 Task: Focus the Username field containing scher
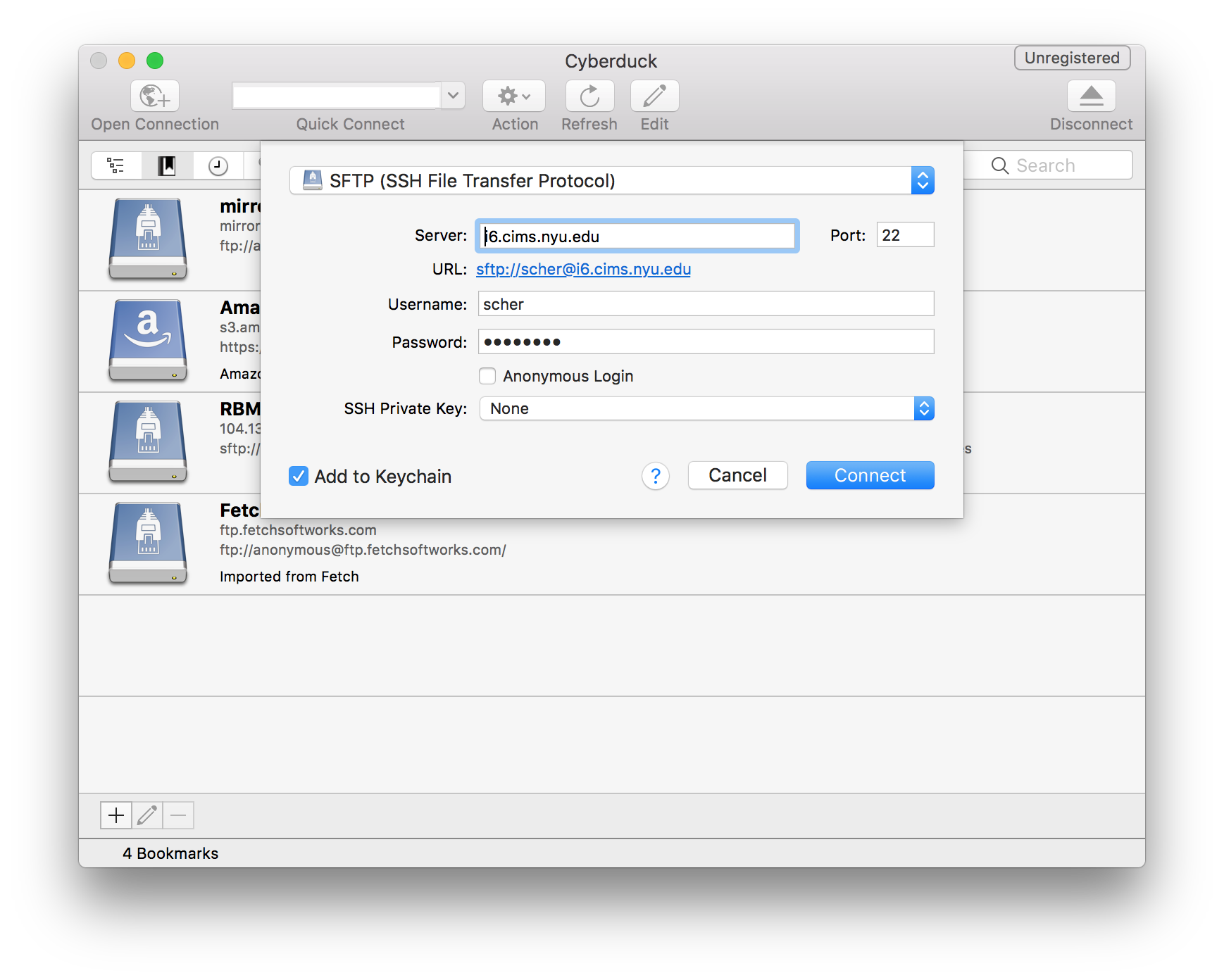pos(706,304)
